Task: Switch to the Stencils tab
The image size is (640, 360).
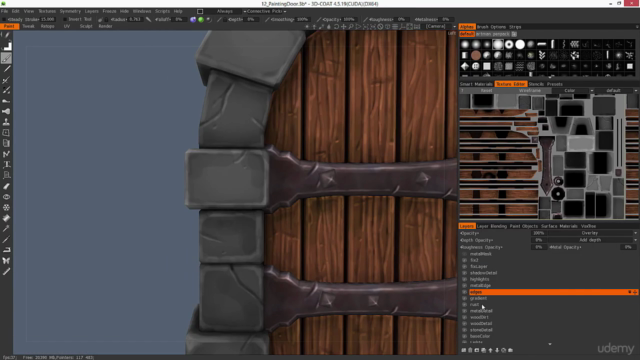Action: (x=536, y=84)
